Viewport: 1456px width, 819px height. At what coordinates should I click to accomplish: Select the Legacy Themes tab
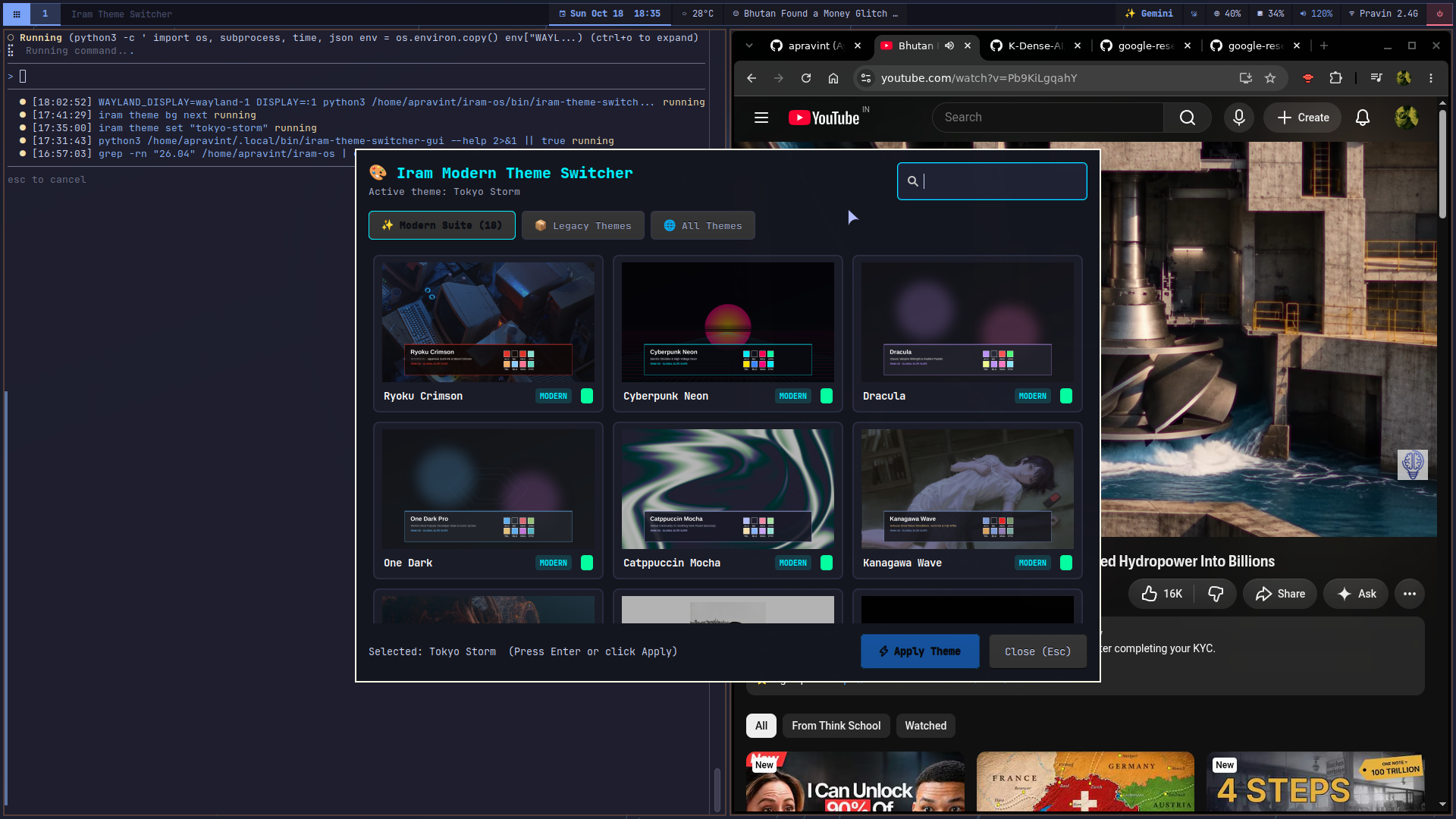coord(583,225)
